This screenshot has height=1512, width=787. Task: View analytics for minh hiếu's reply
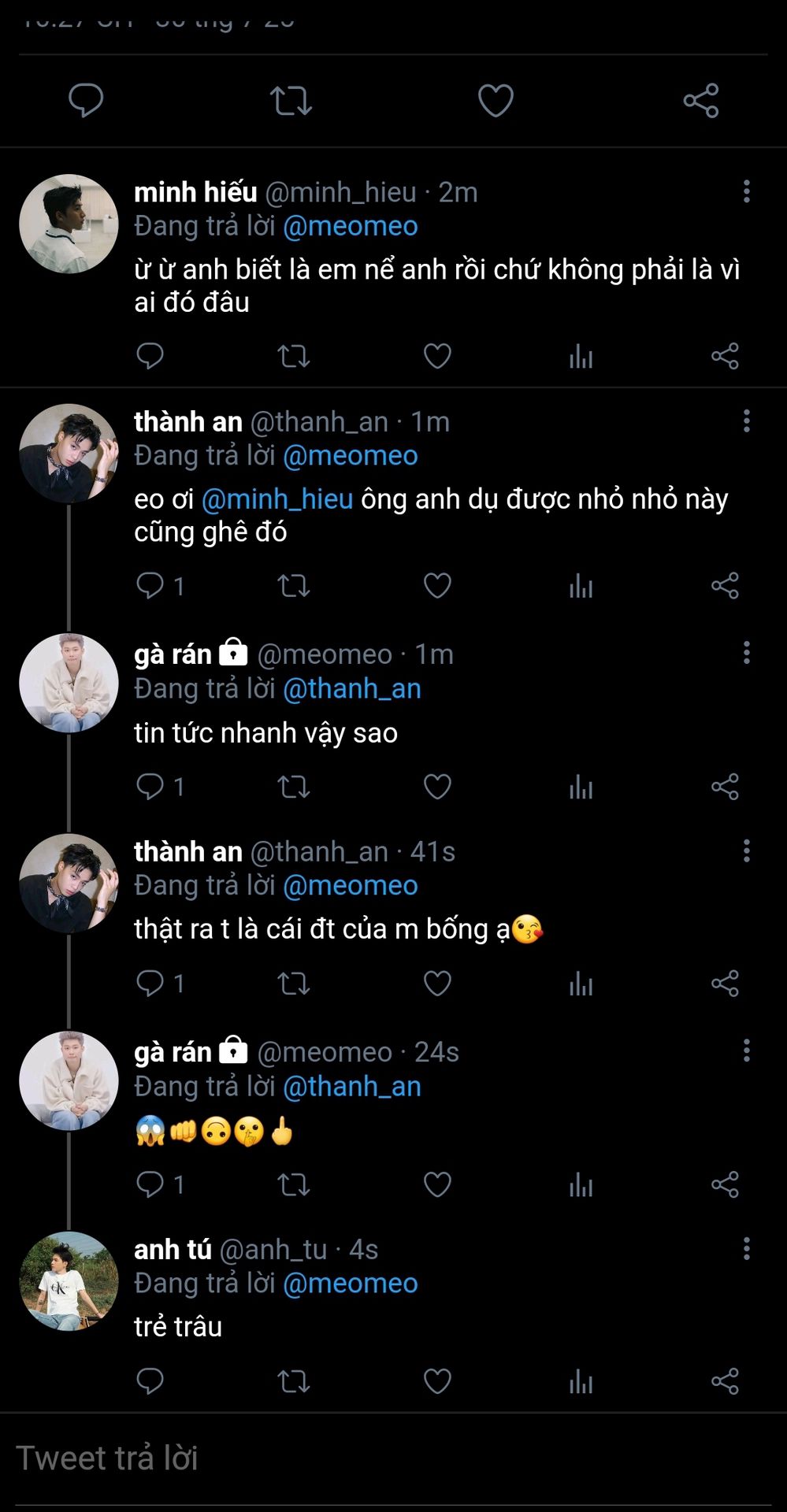tap(581, 357)
